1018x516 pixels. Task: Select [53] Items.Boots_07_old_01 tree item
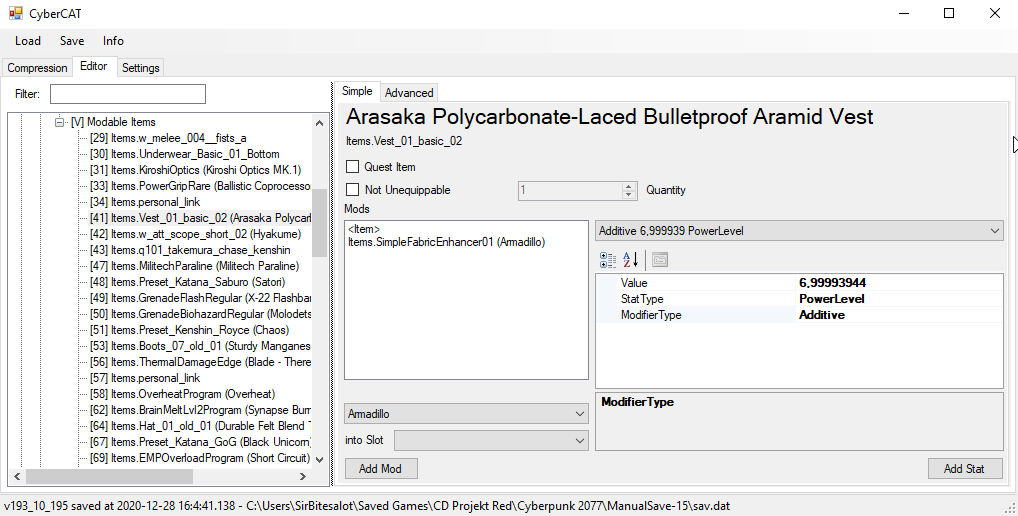click(200, 346)
